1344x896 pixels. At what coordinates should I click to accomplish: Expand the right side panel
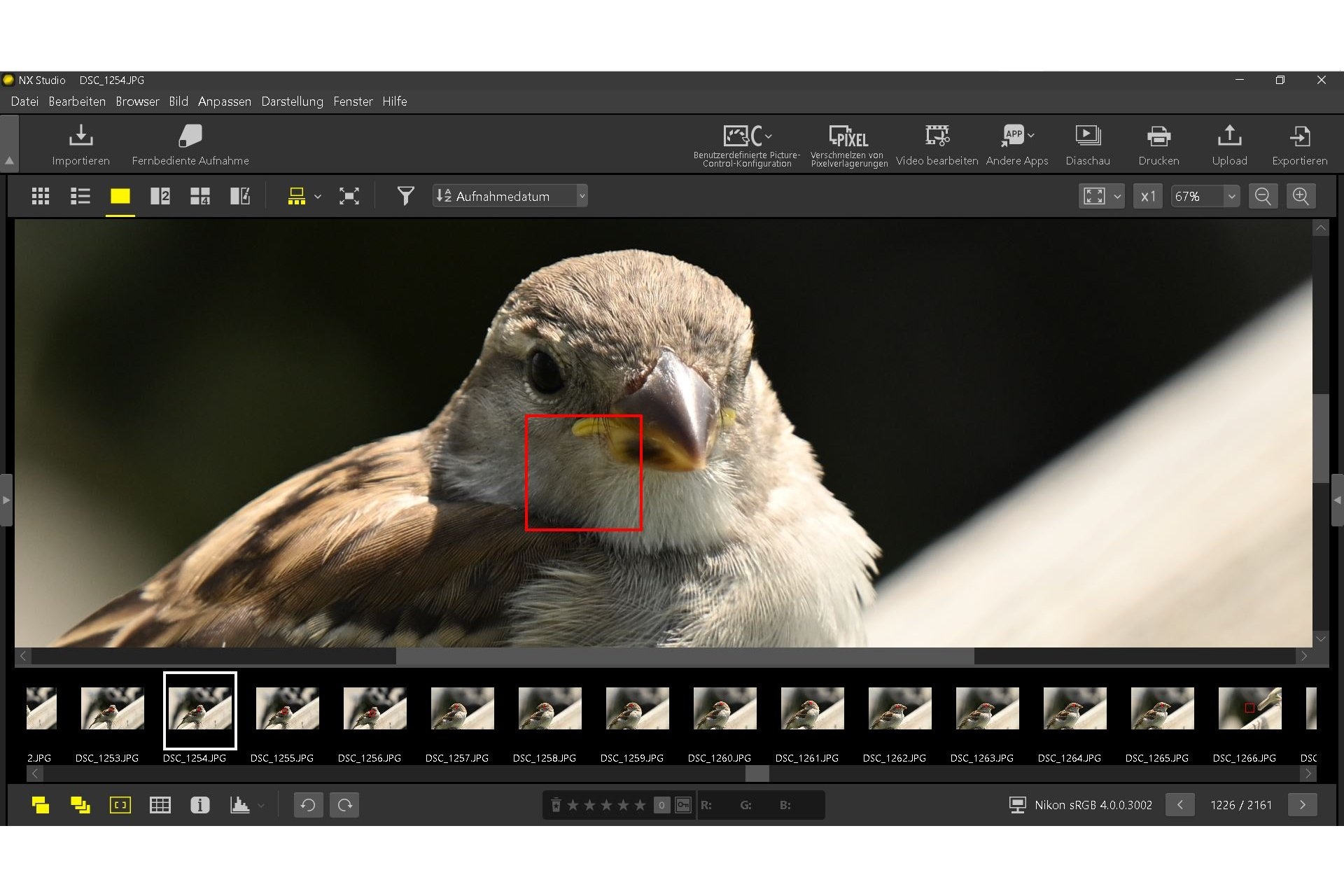[1337, 500]
